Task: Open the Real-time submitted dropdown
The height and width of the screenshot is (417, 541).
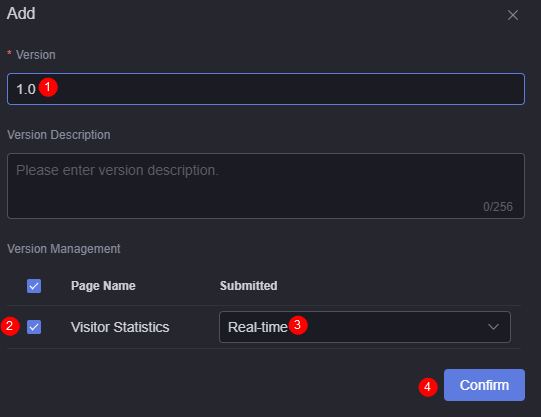Action: coord(365,327)
